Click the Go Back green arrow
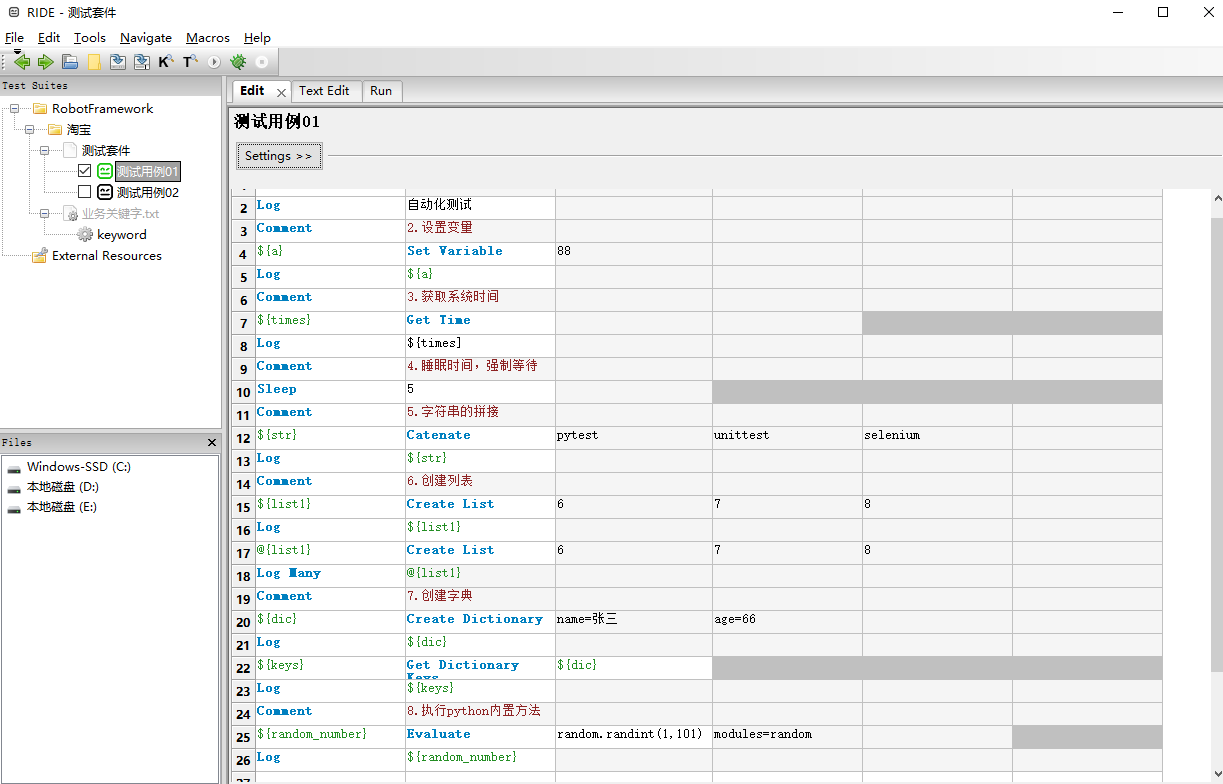 point(22,62)
